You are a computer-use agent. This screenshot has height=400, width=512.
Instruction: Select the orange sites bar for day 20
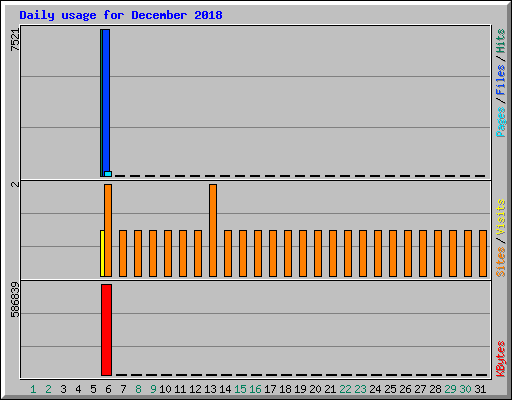[318, 253]
